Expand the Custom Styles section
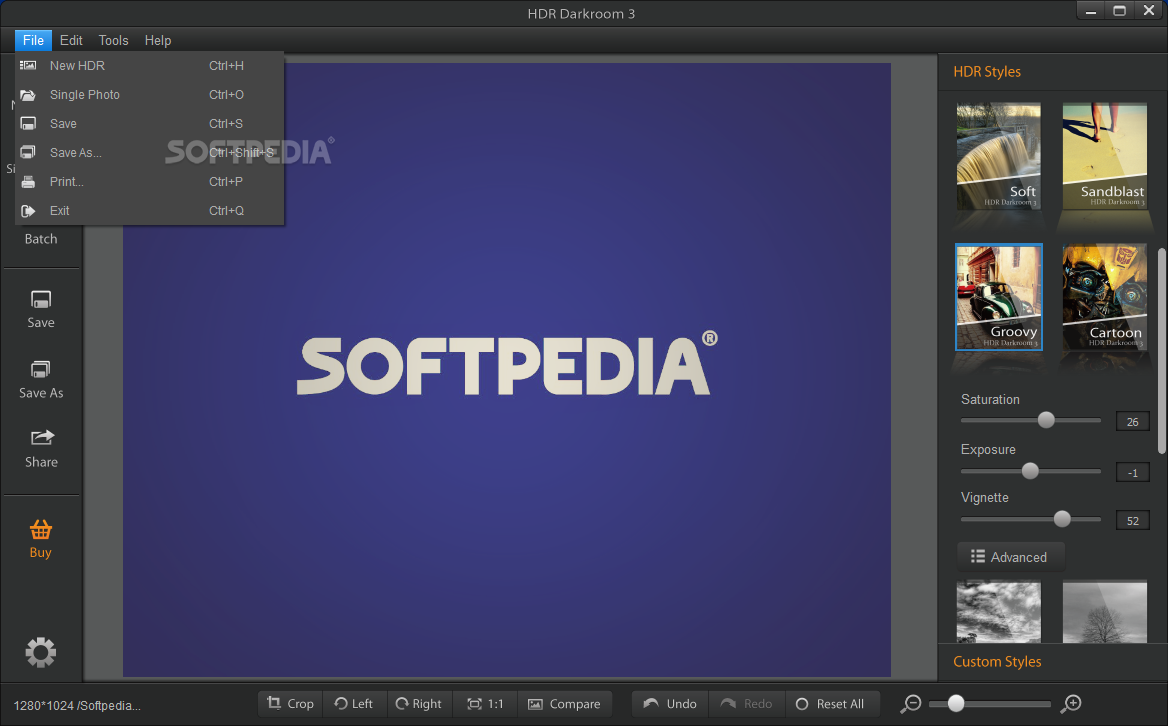Image resolution: width=1168 pixels, height=726 pixels. (x=997, y=661)
